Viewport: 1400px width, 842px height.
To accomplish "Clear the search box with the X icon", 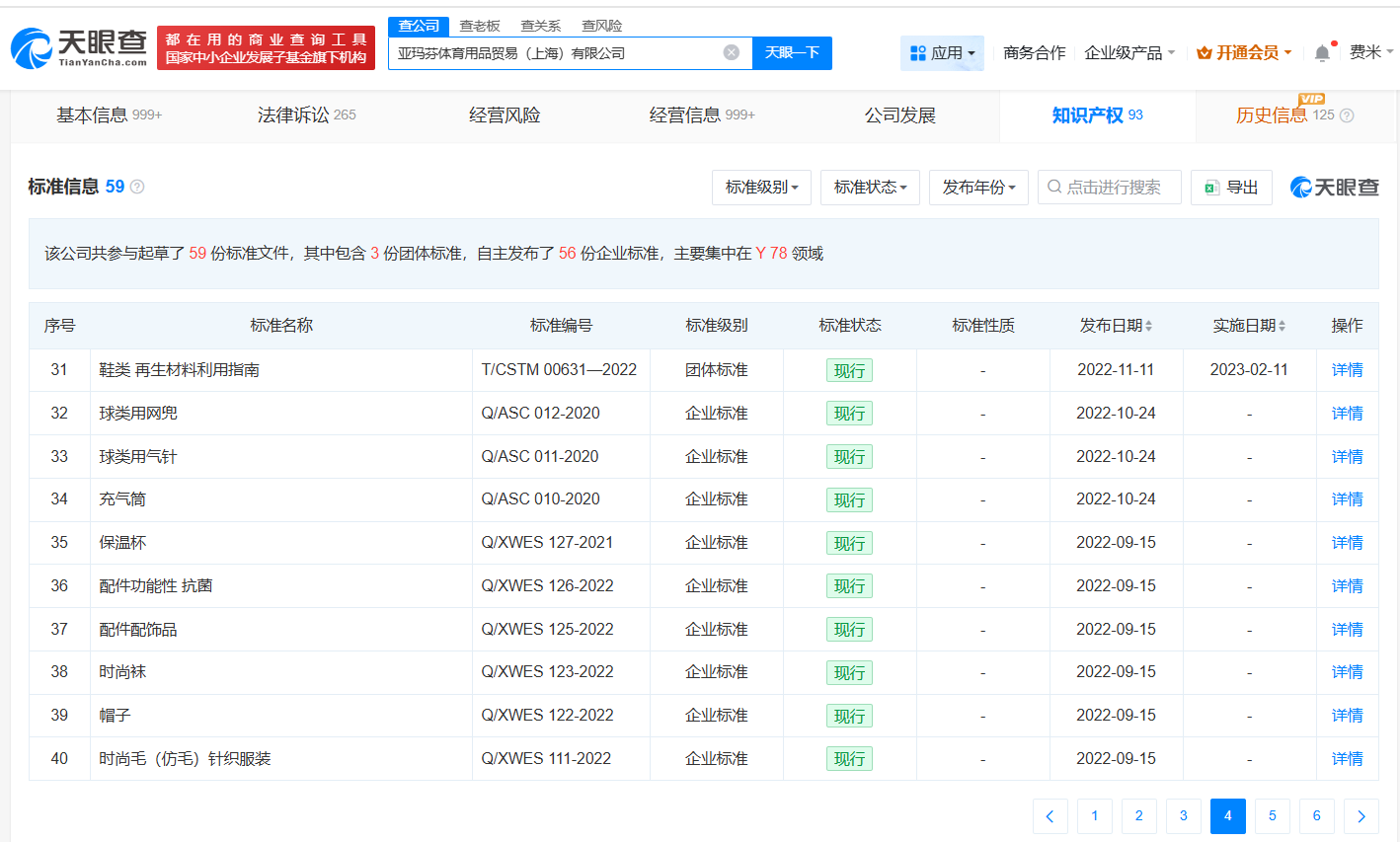I will pyautogui.click(x=730, y=53).
